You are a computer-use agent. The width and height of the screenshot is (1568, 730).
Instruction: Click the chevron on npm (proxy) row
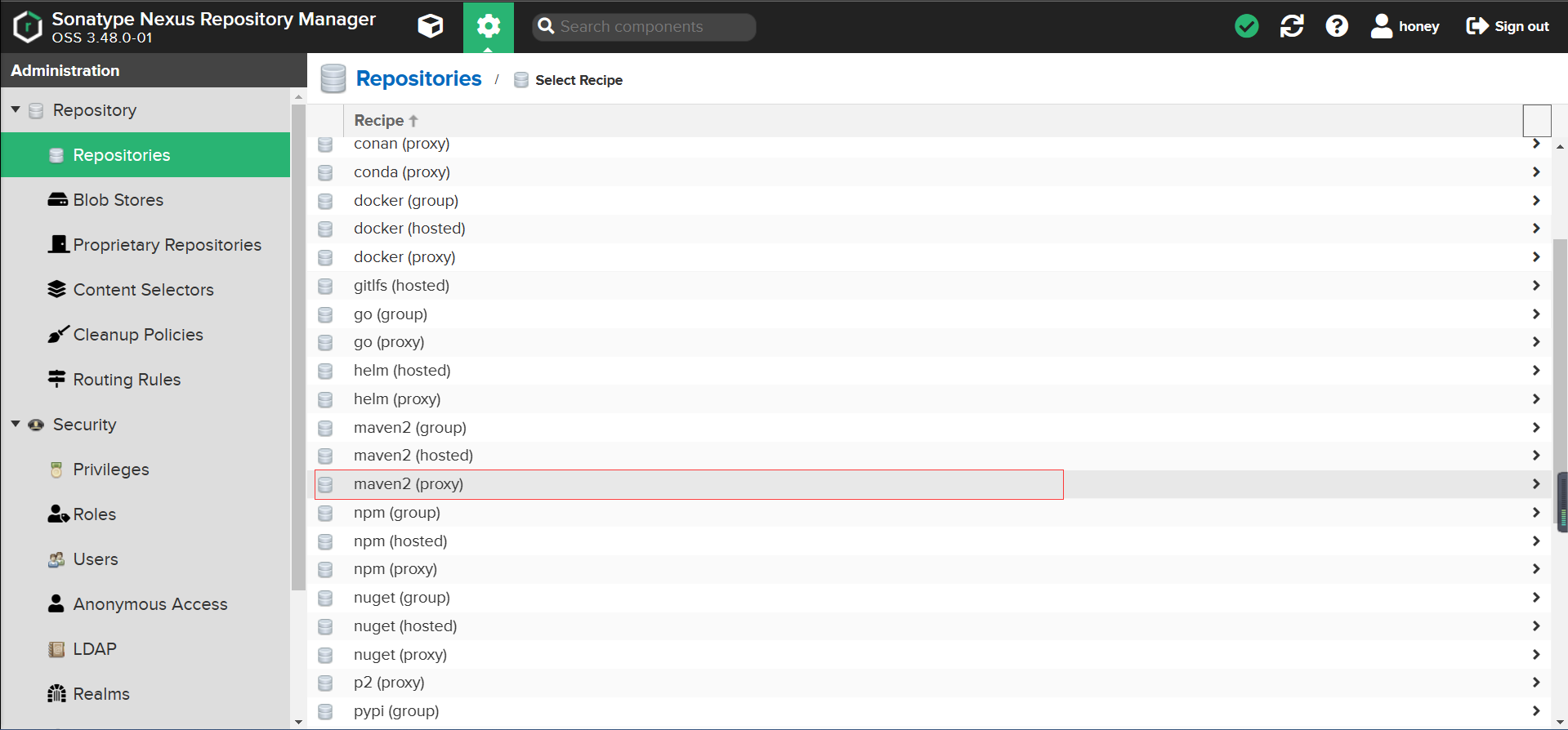[x=1536, y=569]
